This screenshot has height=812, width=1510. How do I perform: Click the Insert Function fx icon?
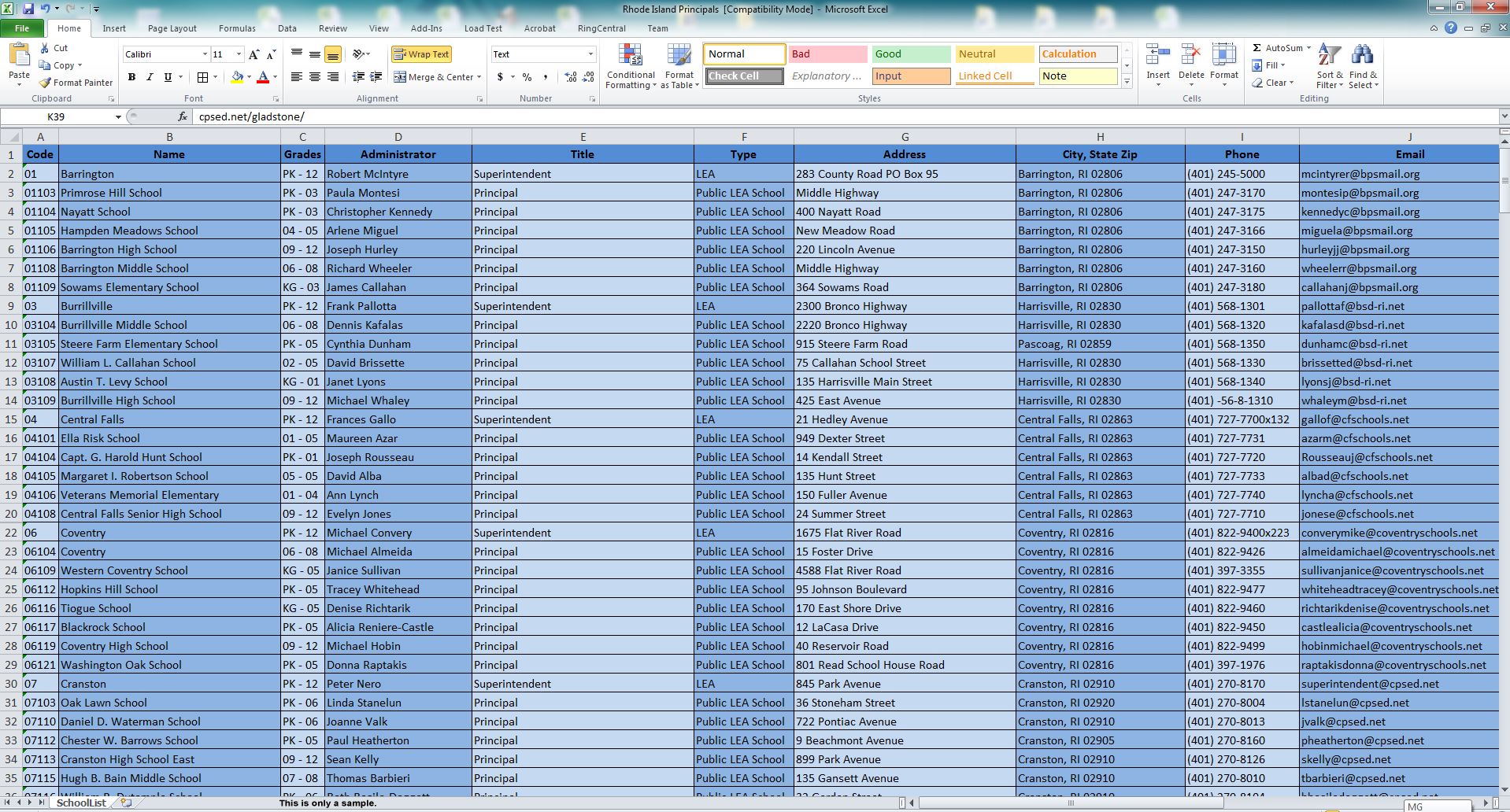point(183,116)
